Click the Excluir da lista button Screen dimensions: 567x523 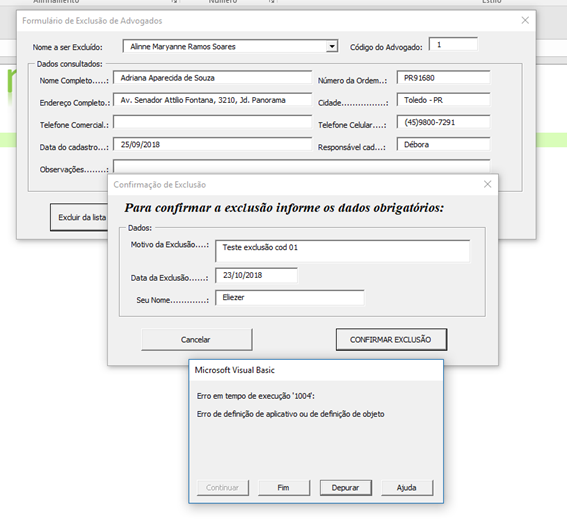[x=79, y=217]
